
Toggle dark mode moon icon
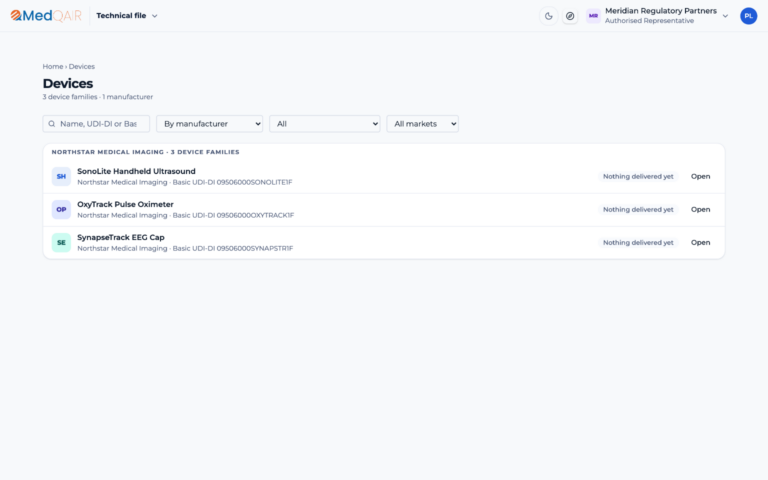(549, 16)
